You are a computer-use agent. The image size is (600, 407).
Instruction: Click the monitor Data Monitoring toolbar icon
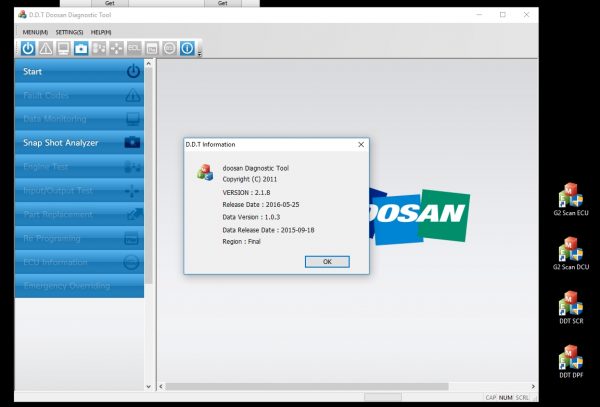pyautogui.click(x=63, y=49)
